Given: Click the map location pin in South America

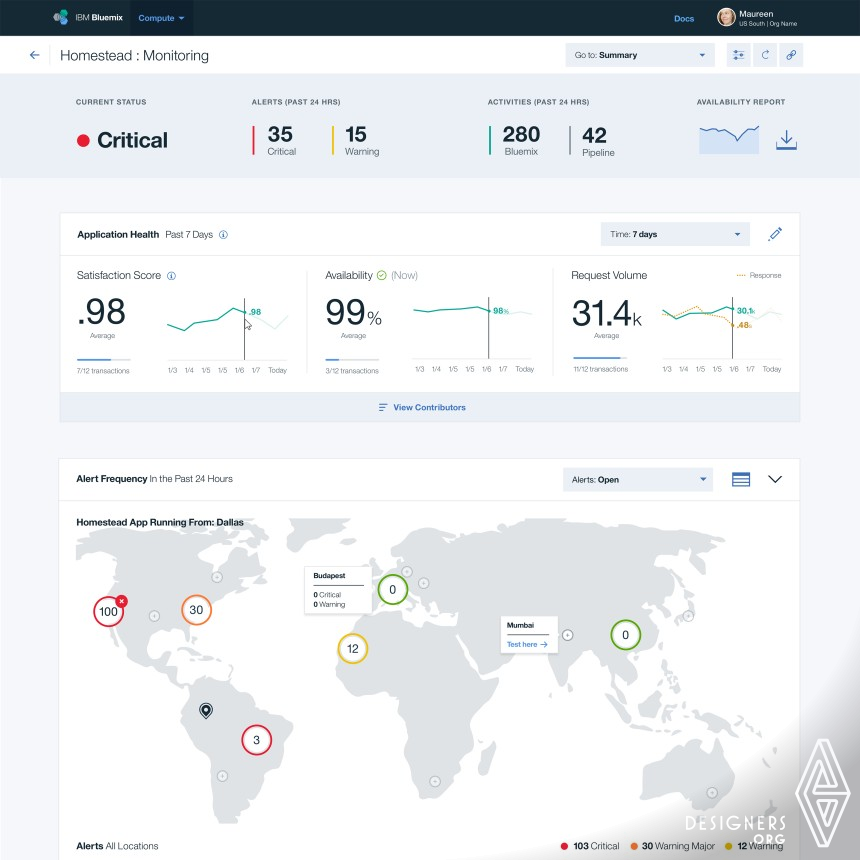Looking at the screenshot, I should 206,710.
